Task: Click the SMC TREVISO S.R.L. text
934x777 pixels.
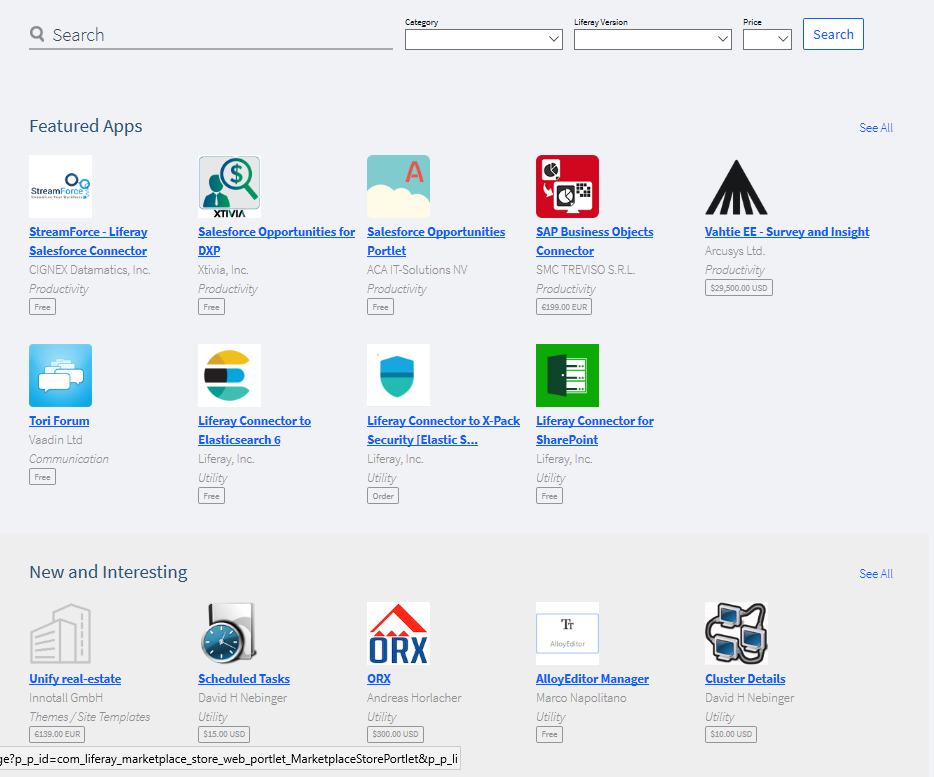Action: (x=586, y=270)
